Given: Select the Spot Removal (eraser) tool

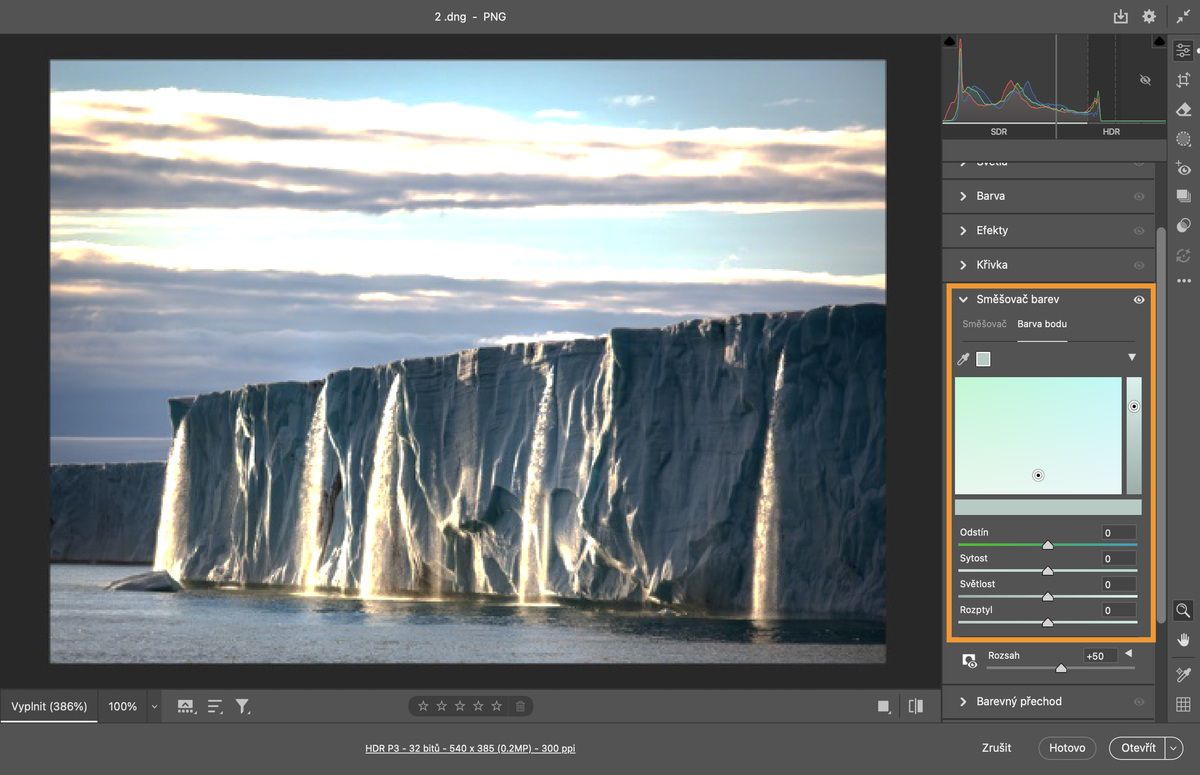Looking at the screenshot, I should (1183, 110).
